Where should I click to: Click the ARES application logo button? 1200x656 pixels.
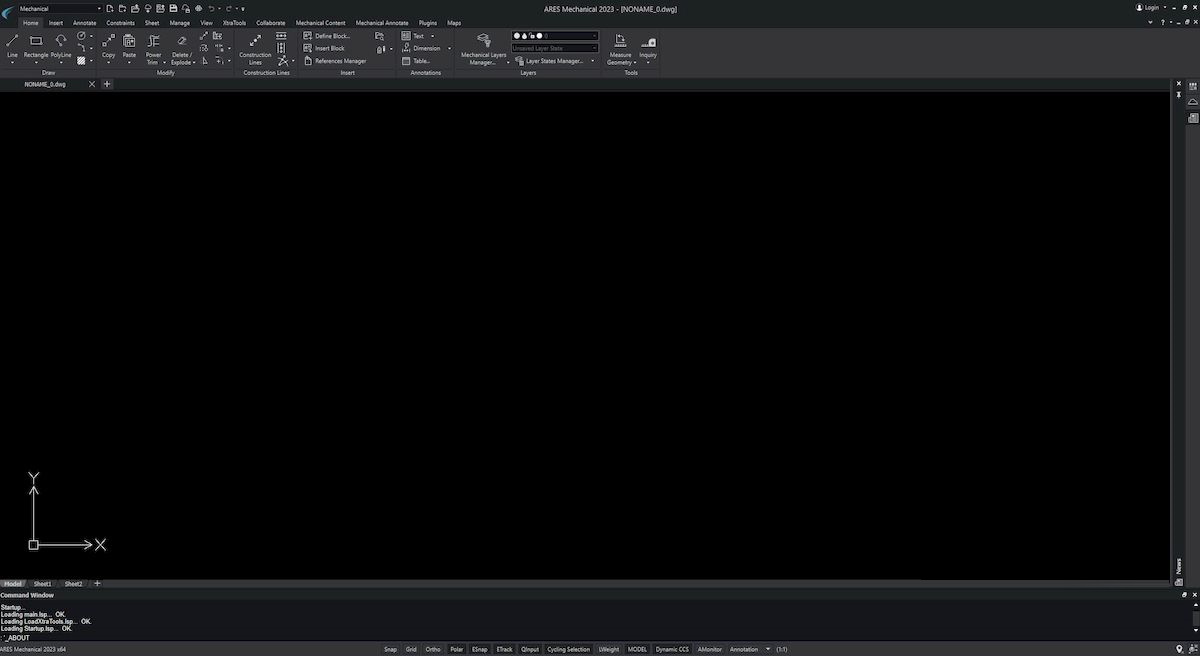click(x=7, y=11)
